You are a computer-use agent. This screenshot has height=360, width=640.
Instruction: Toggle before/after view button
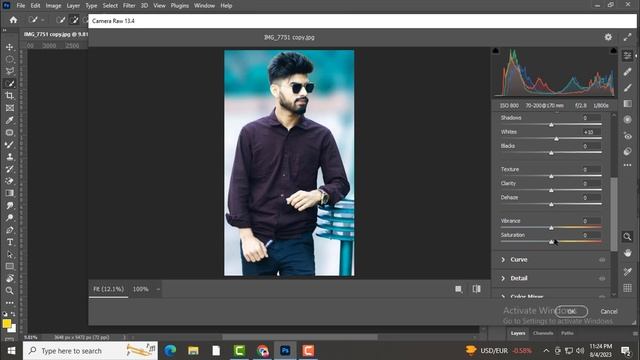(476, 289)
